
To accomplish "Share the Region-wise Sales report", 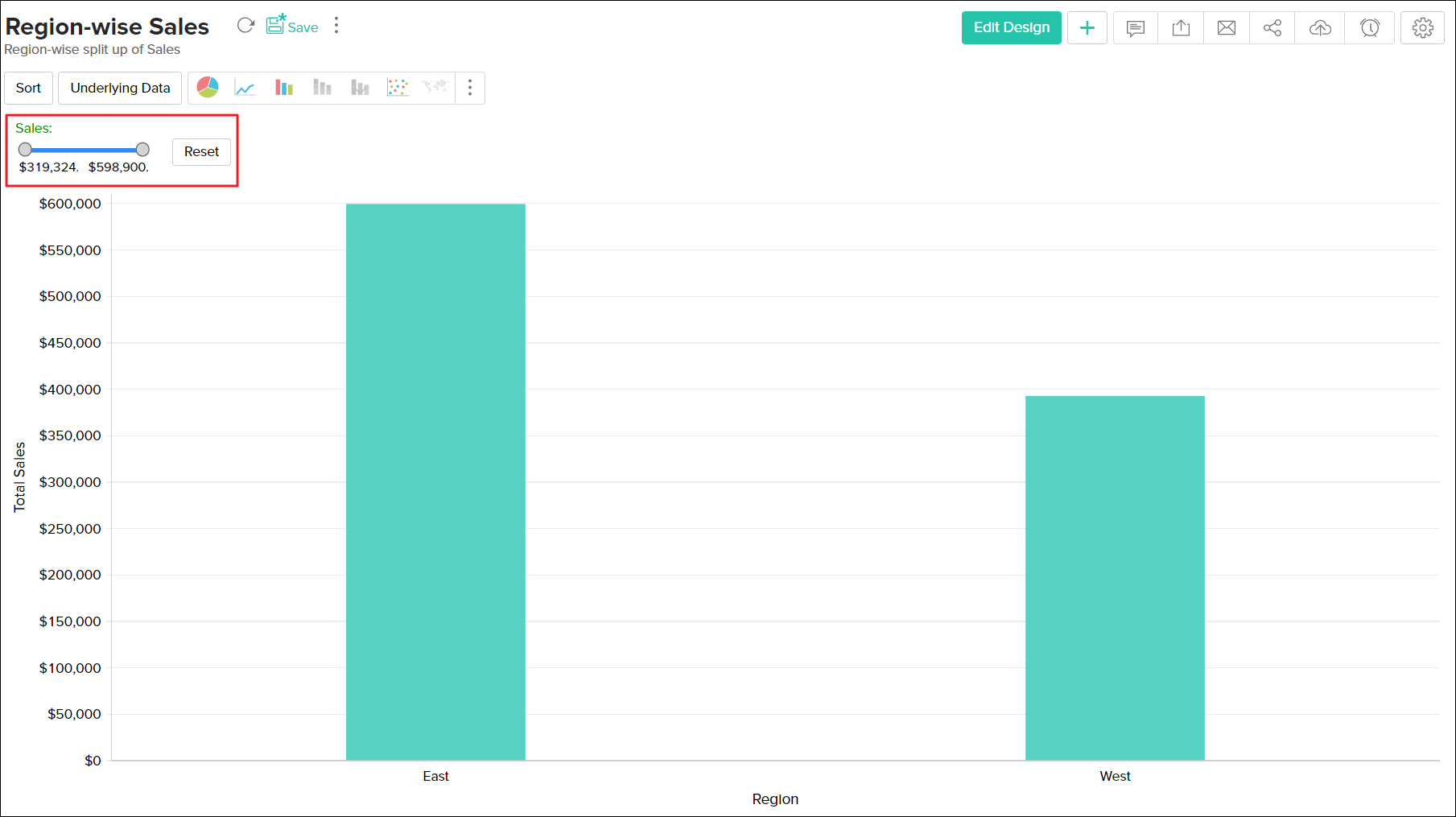I will pyautogui.click(x=1272, y=27).
